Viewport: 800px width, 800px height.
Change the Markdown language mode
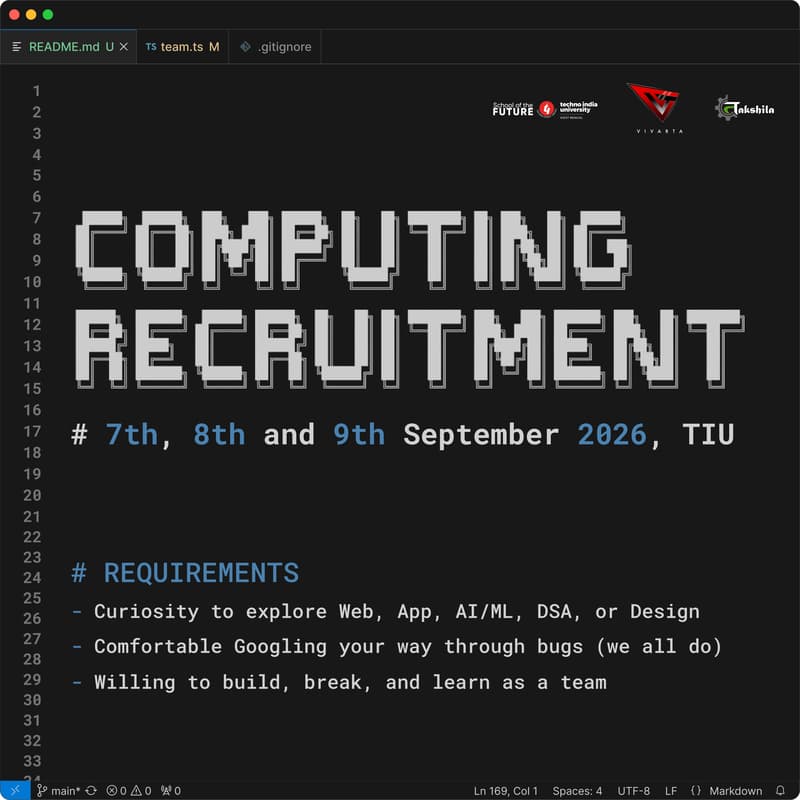click(x=736, y=791)
